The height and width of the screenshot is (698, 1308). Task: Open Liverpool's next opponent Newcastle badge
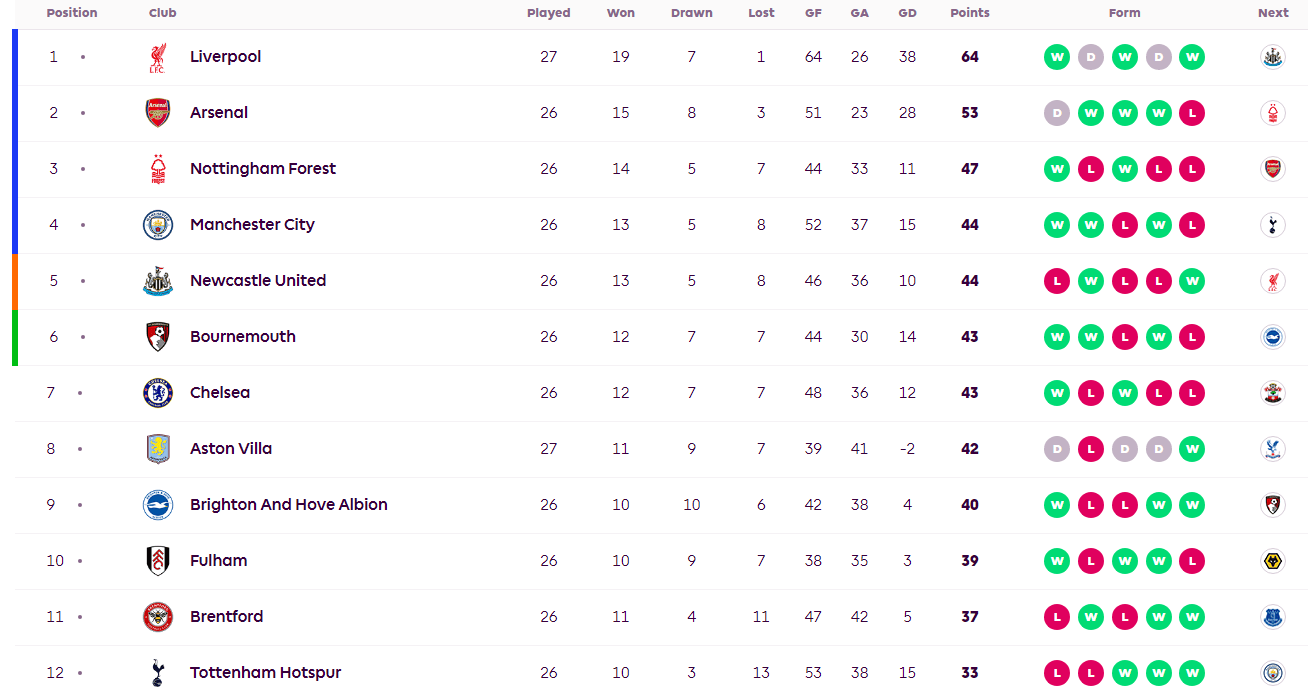(x=1272, y=57)
